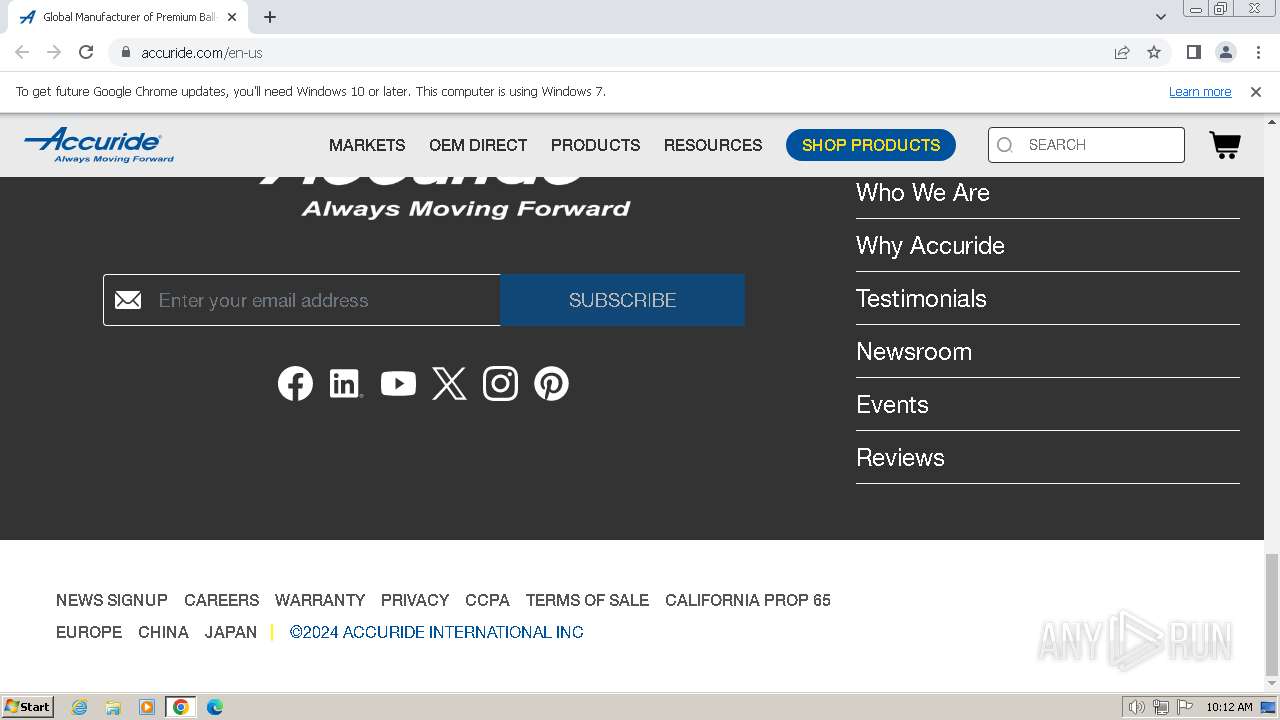View site info padlock icon
The image size is (1280, 720).
click(x=125, y=52)
